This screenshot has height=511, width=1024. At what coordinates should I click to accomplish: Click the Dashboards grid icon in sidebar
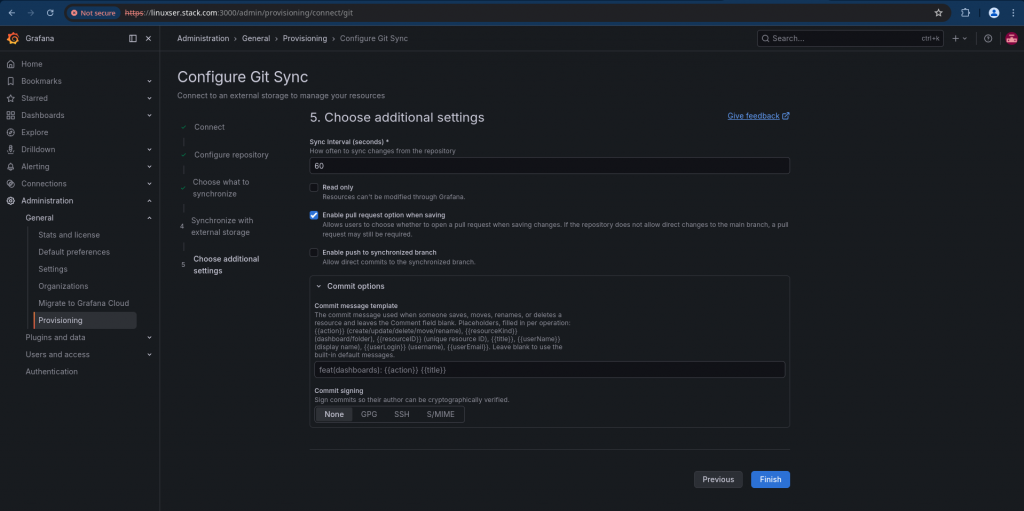(10, 115)
